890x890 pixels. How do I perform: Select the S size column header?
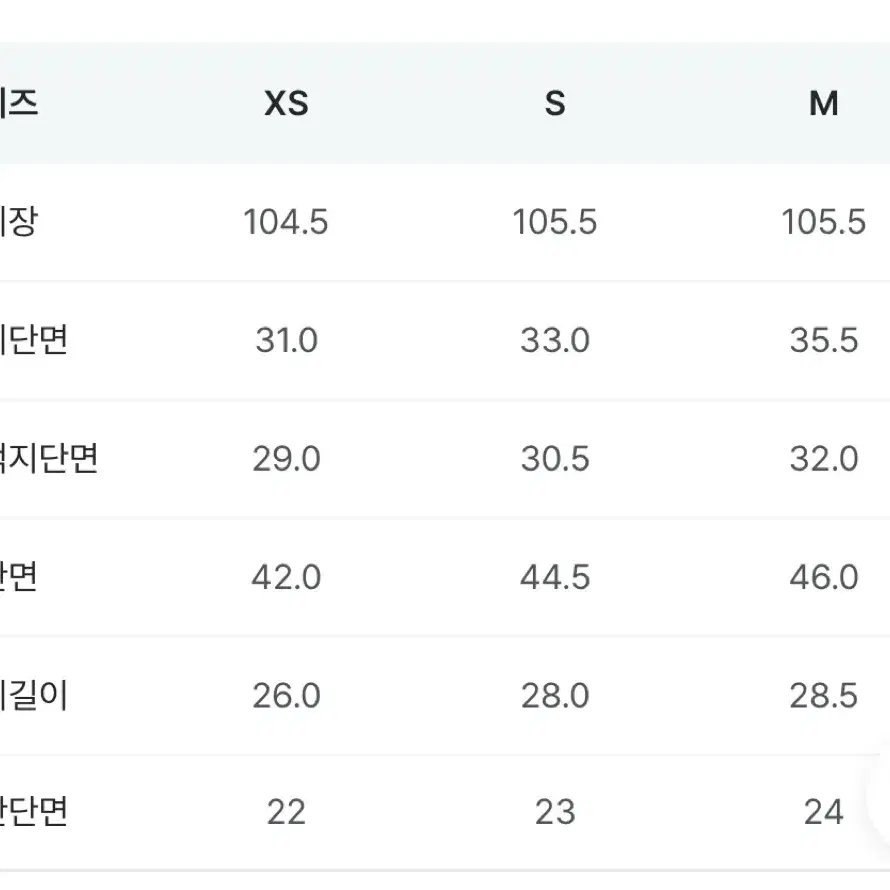(x=555, y=103)
